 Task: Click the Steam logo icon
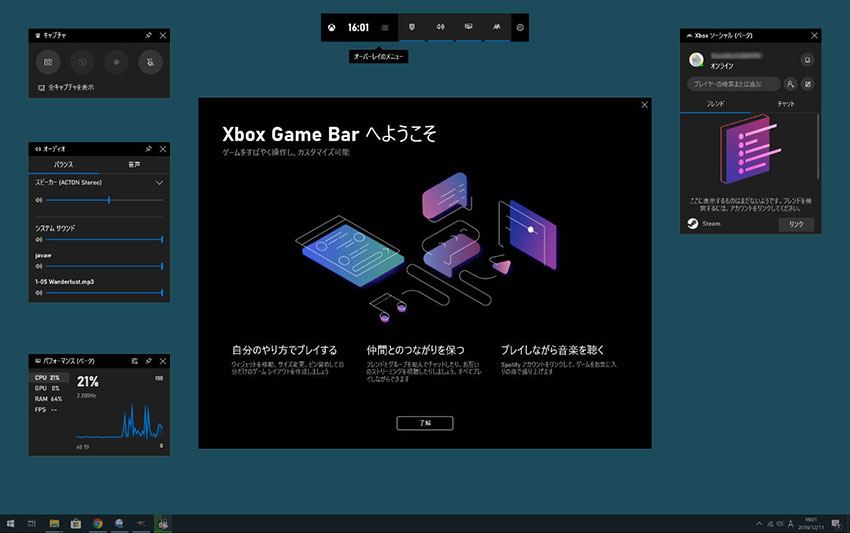(x=693, y=223)
